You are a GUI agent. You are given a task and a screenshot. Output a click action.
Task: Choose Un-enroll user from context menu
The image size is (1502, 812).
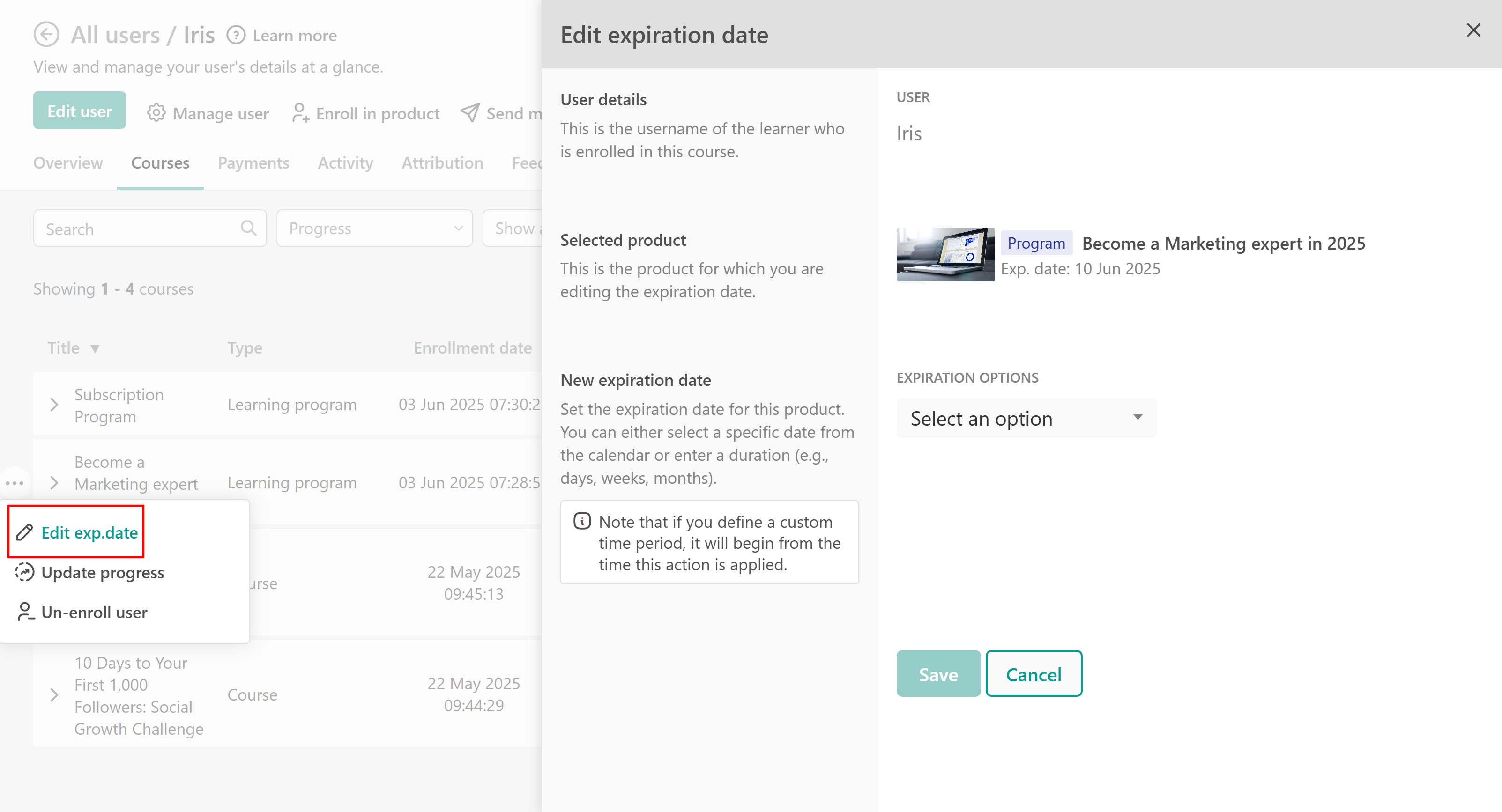tap(94, 612)
